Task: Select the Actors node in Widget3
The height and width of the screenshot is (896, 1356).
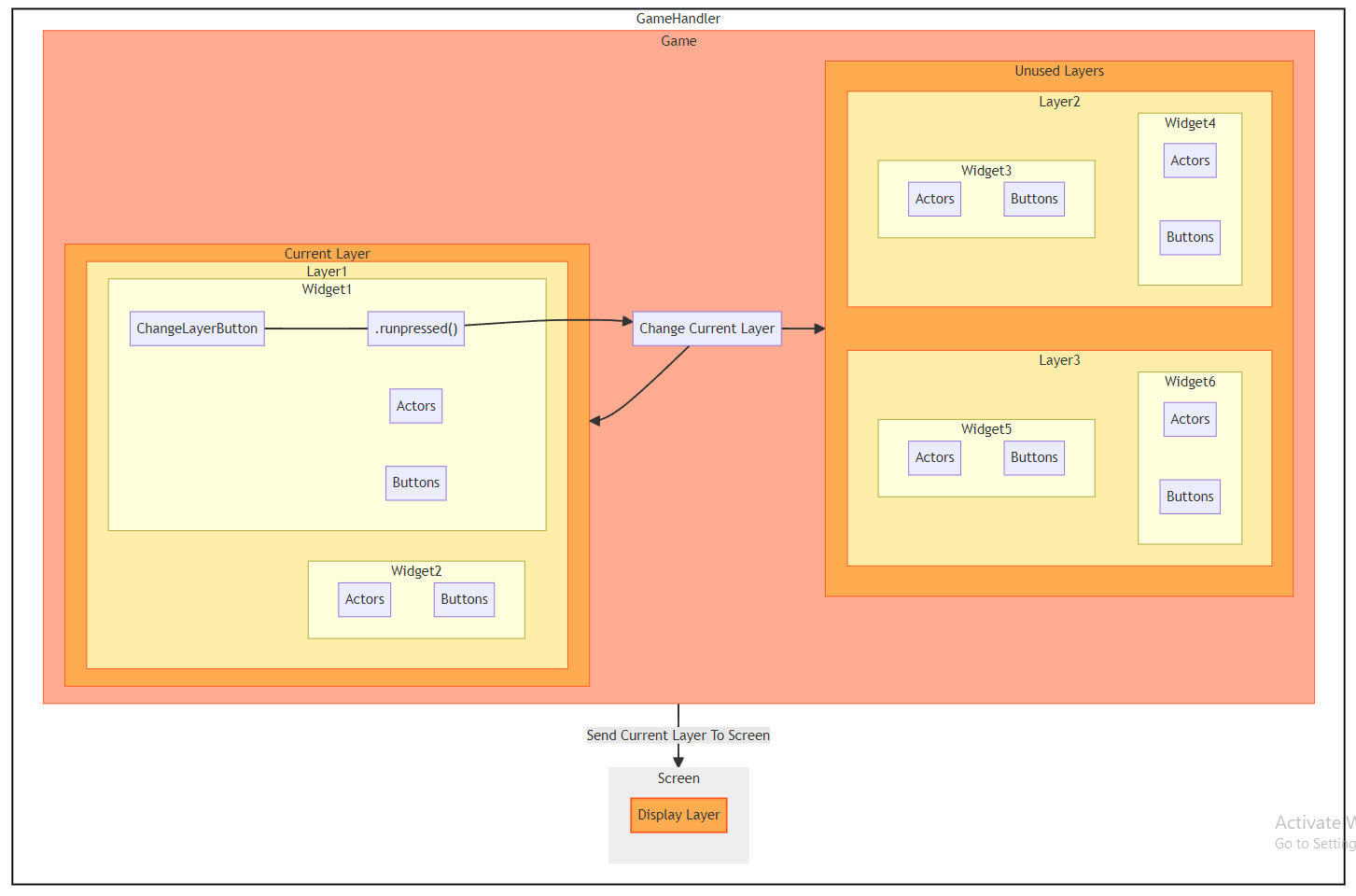Action: 935,199
